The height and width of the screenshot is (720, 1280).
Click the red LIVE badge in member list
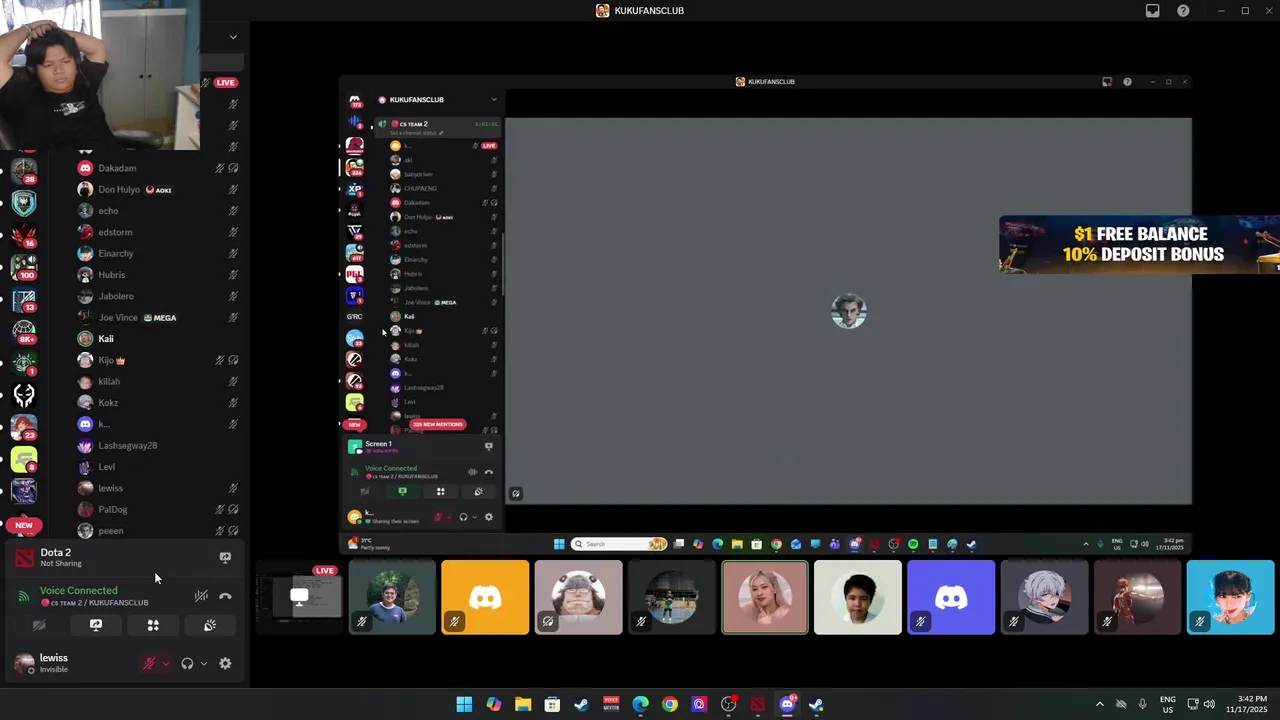click(226, 82)
